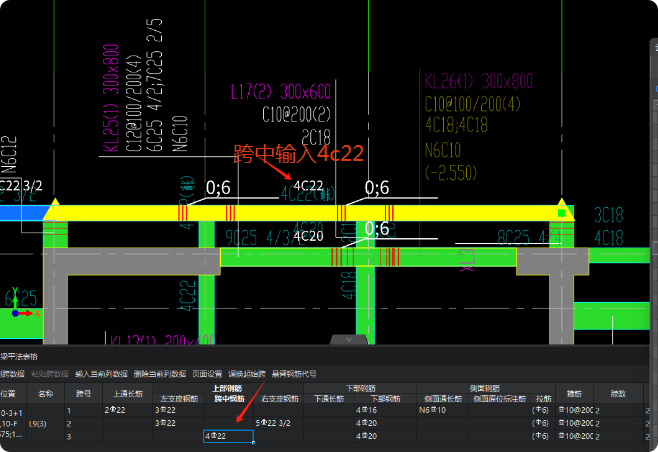658x452 pixels.
Task: Click the 左支座钢筋 column header
Action: (179, 399)
